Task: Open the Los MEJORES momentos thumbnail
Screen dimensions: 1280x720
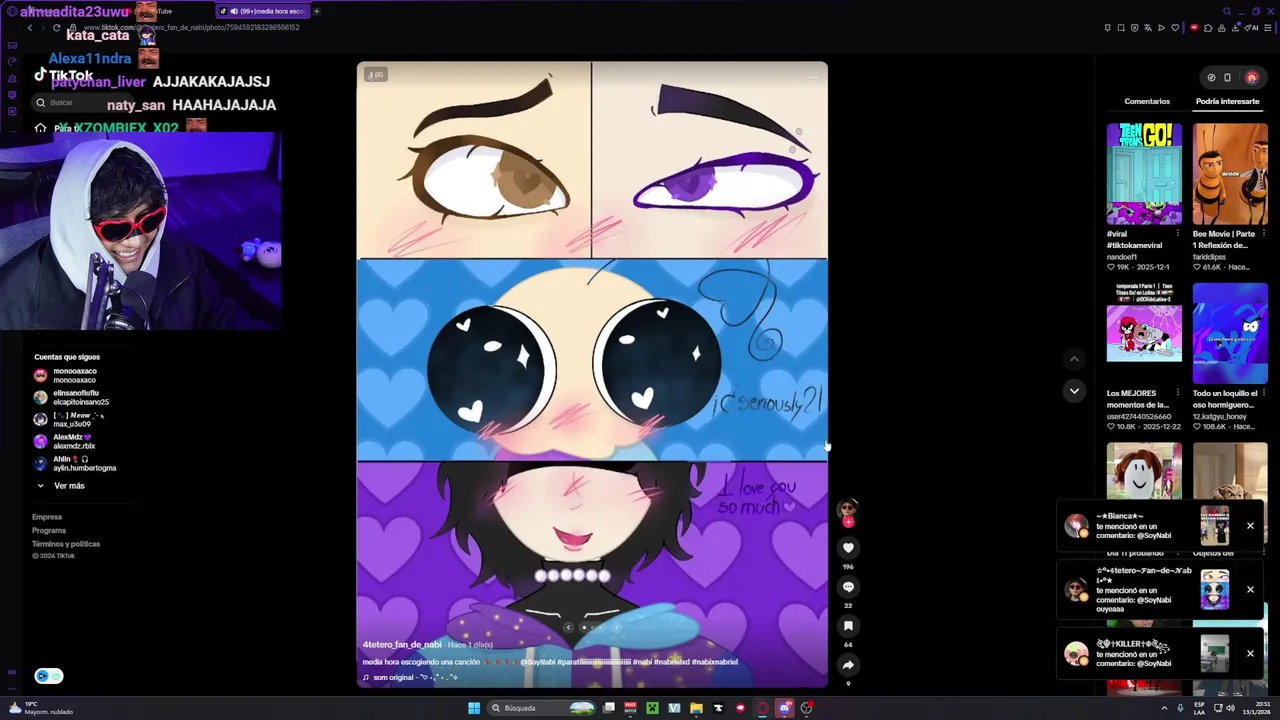Action: 1144,334
